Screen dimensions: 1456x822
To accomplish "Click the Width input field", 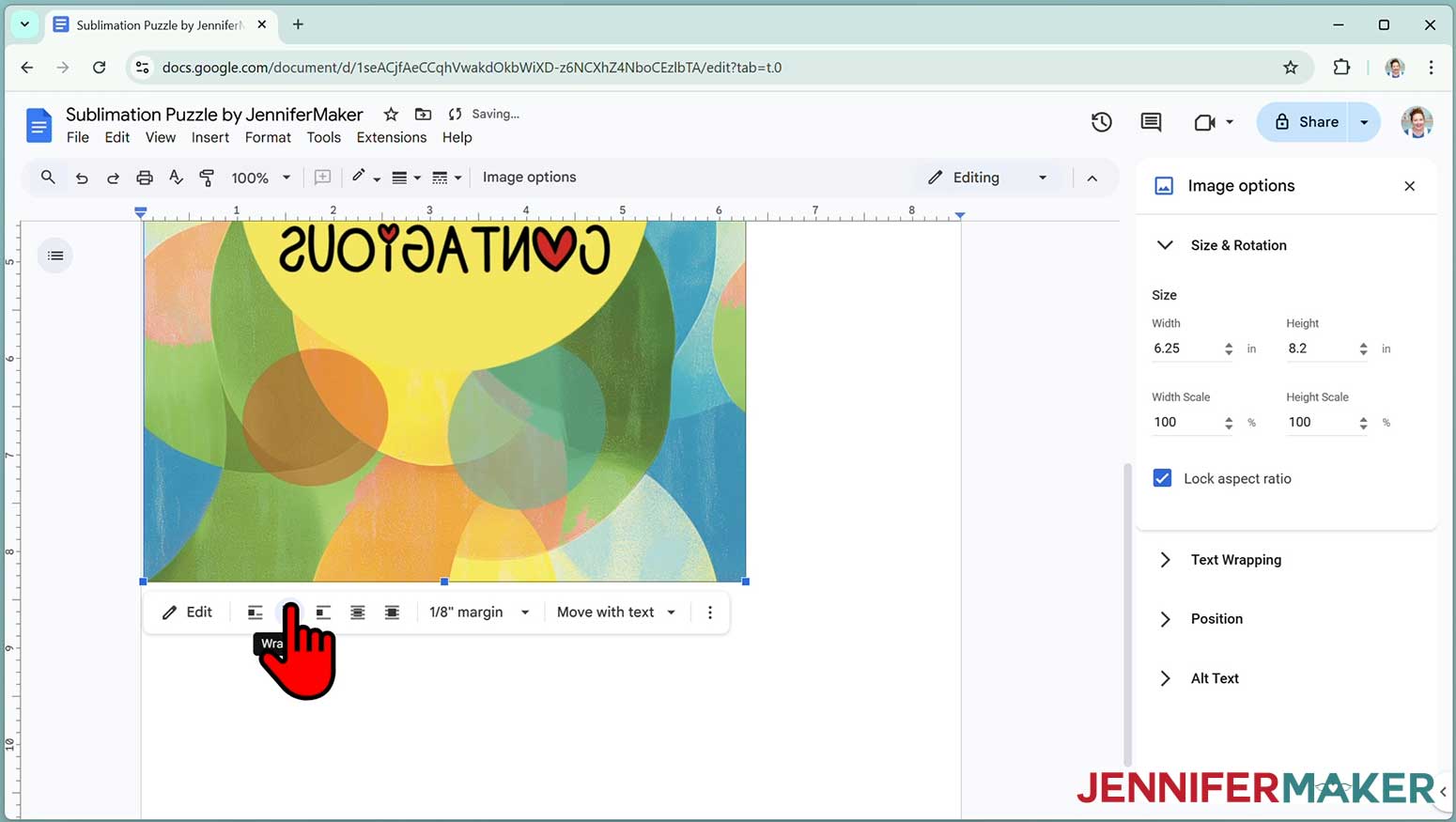I will [1185, 349].
